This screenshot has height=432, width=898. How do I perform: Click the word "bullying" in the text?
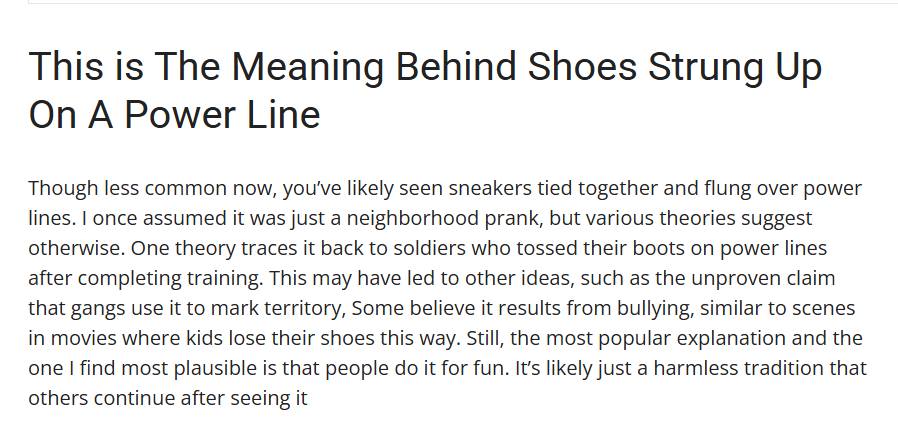652,308
